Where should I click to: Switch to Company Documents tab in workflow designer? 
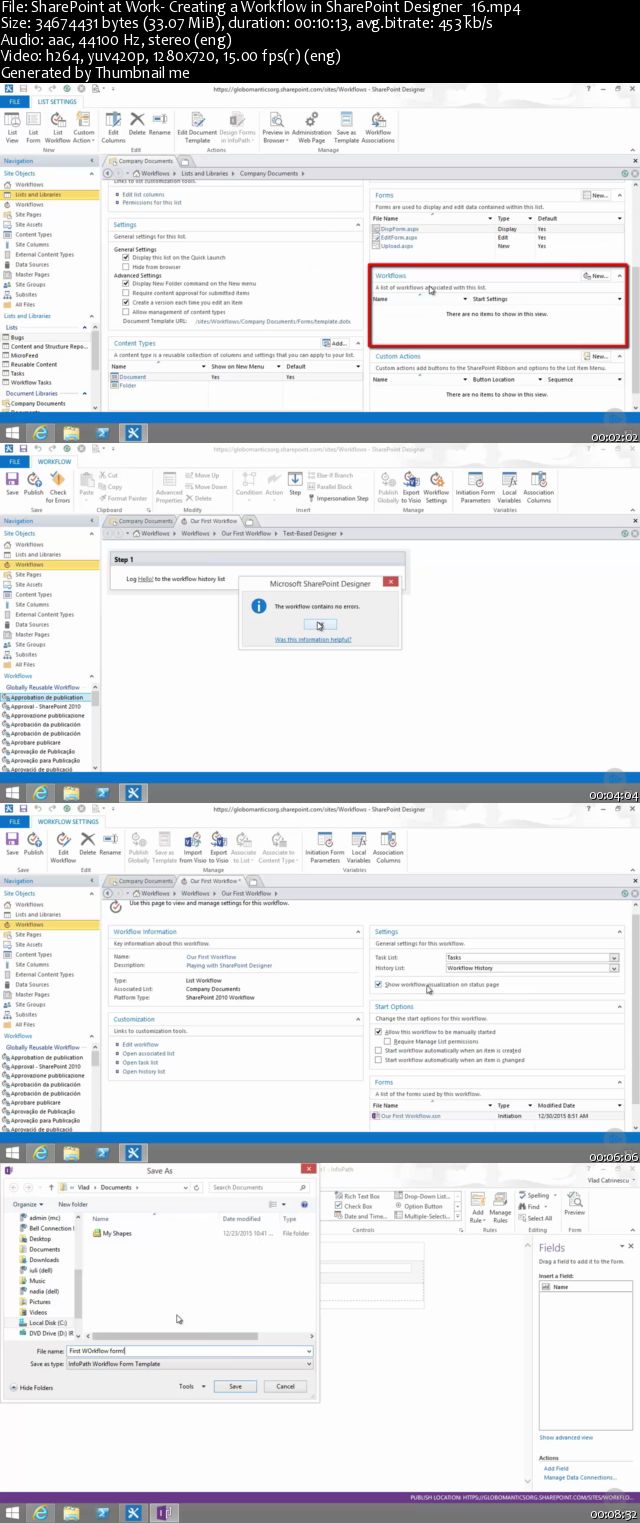point(141,521)
